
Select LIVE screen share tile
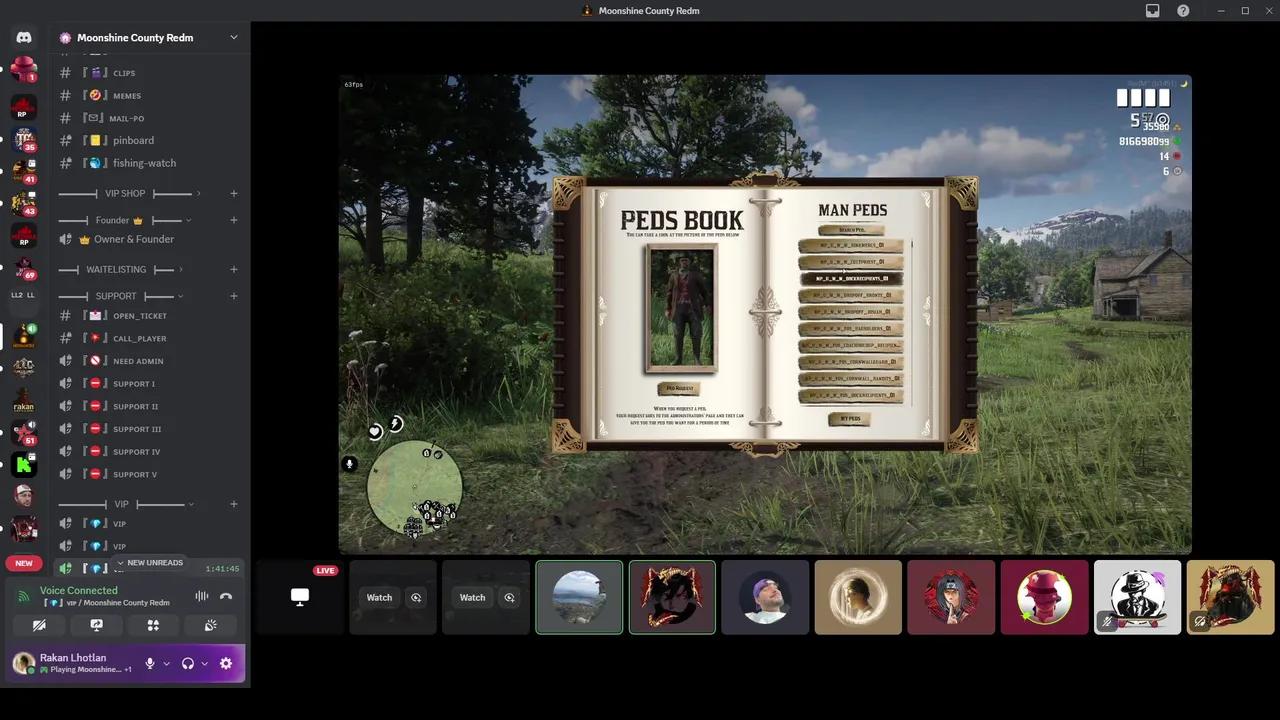tap(299, 597)
